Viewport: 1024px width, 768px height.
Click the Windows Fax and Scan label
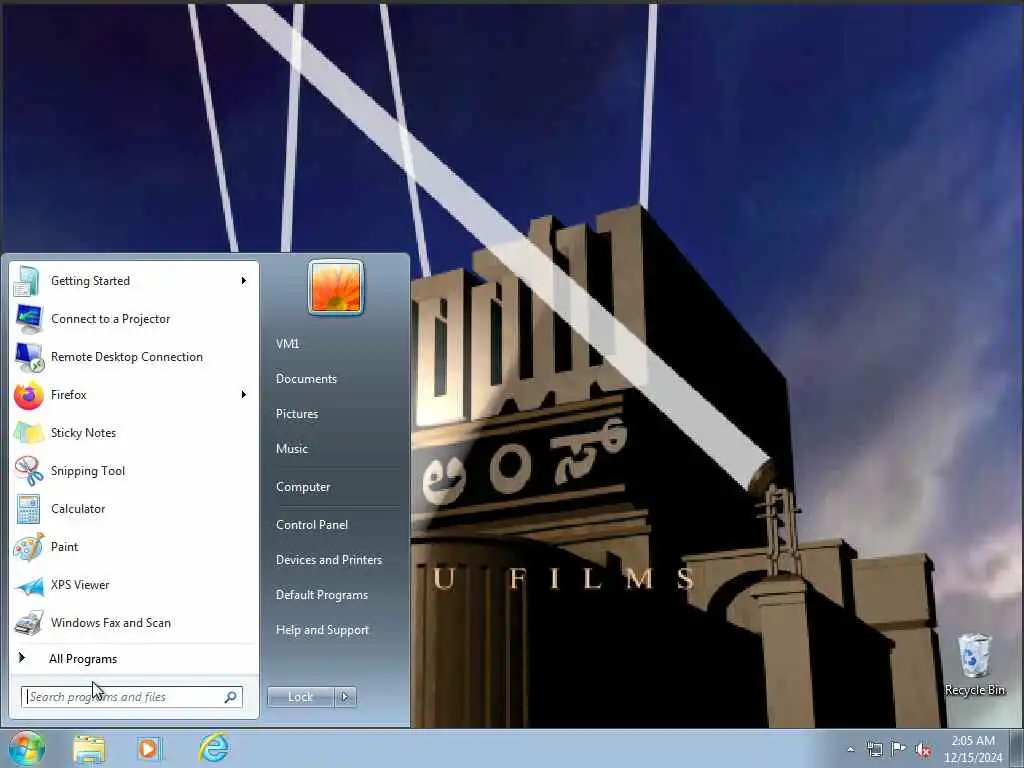tap(111, 623)
